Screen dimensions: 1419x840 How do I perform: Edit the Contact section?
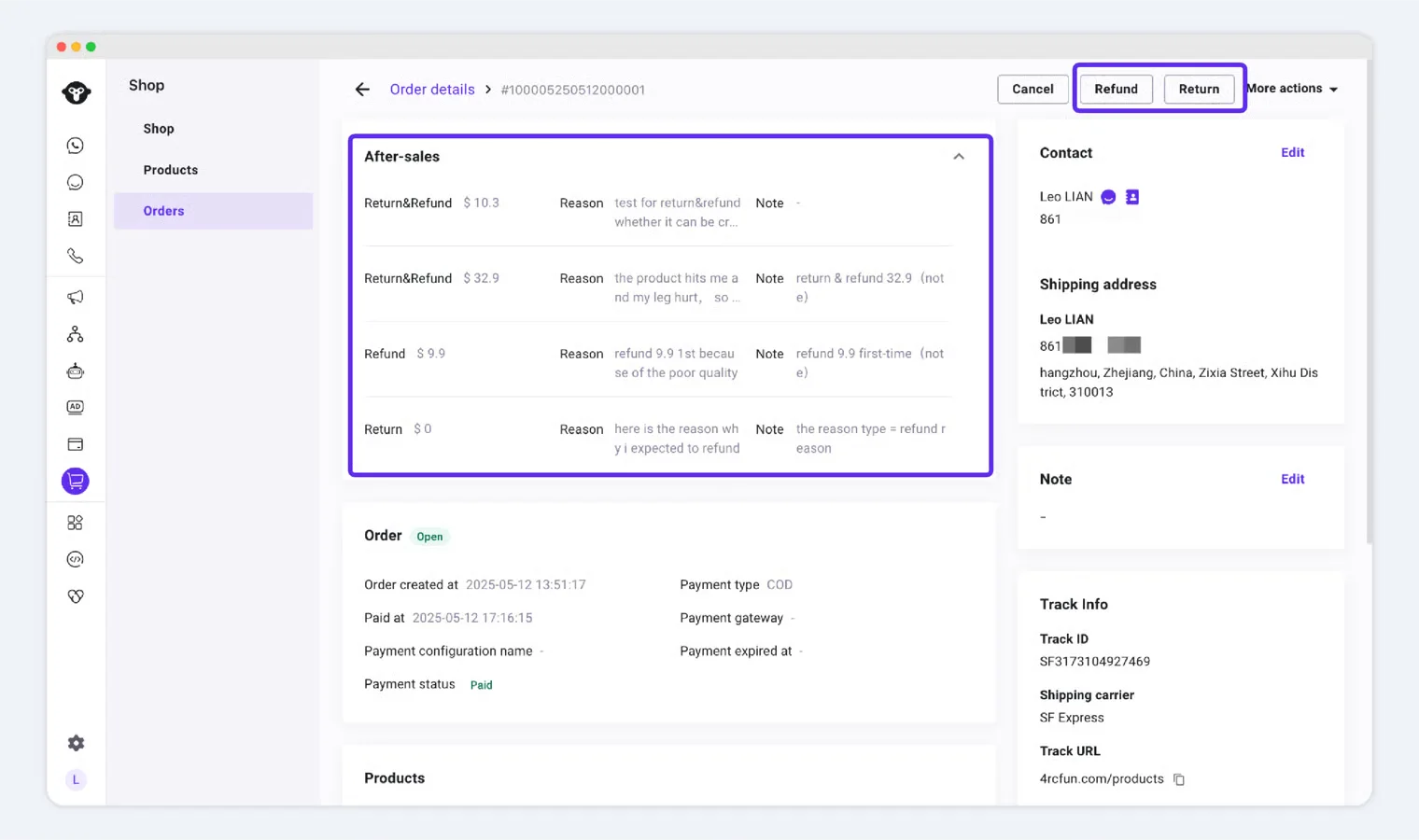(x=1293, y=152)
